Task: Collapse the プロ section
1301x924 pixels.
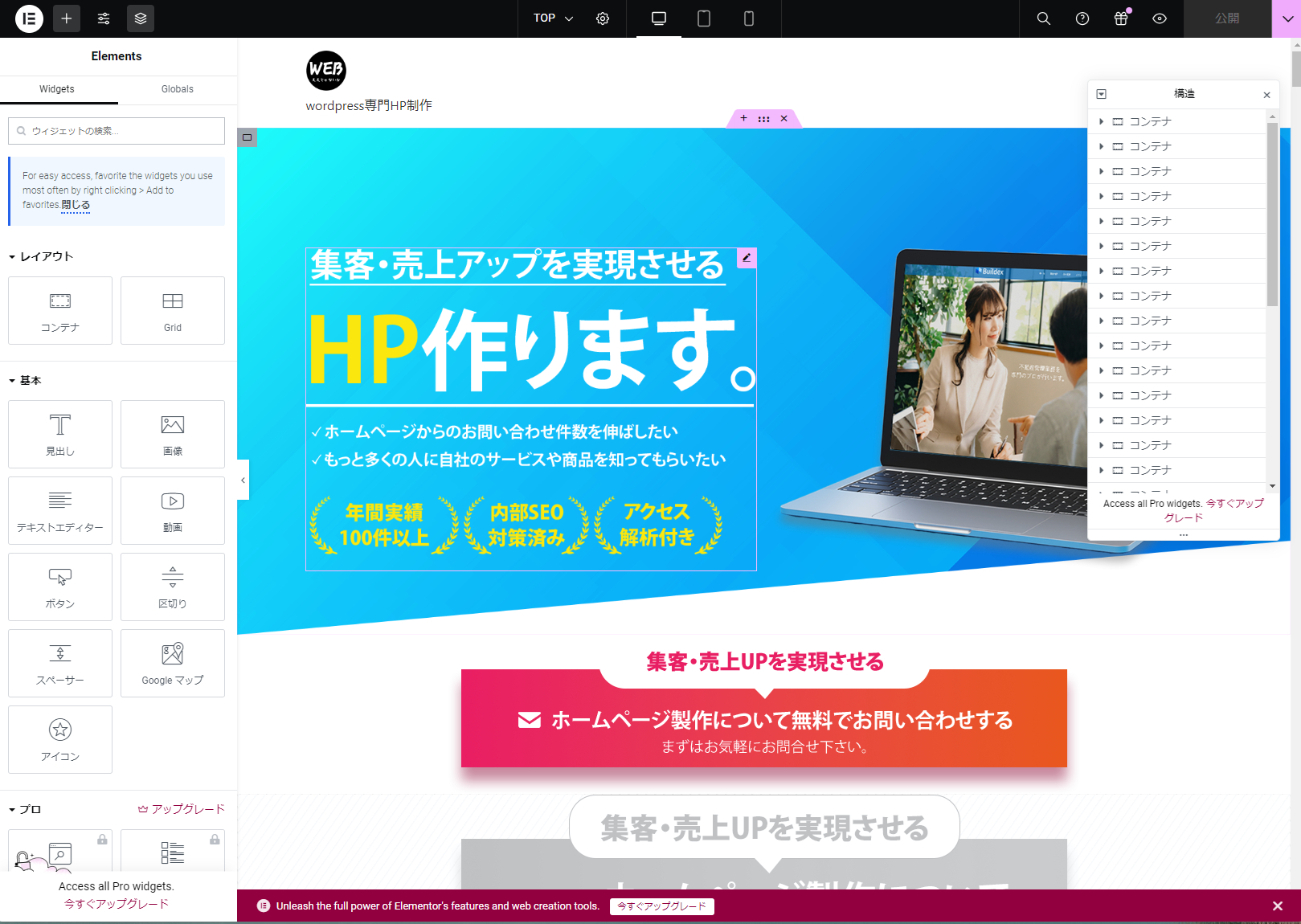Action: pos(25,809)
